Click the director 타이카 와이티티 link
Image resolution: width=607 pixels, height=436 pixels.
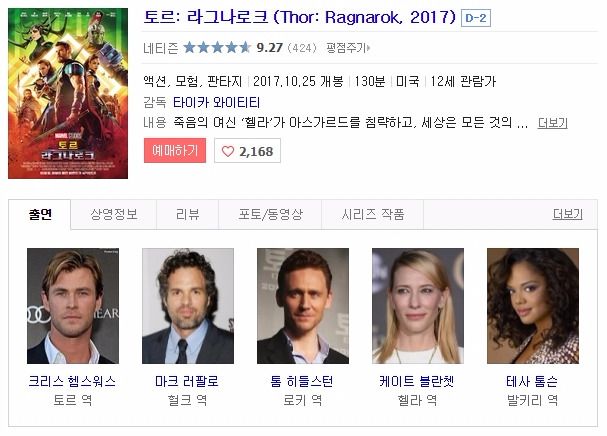point(216,103)
